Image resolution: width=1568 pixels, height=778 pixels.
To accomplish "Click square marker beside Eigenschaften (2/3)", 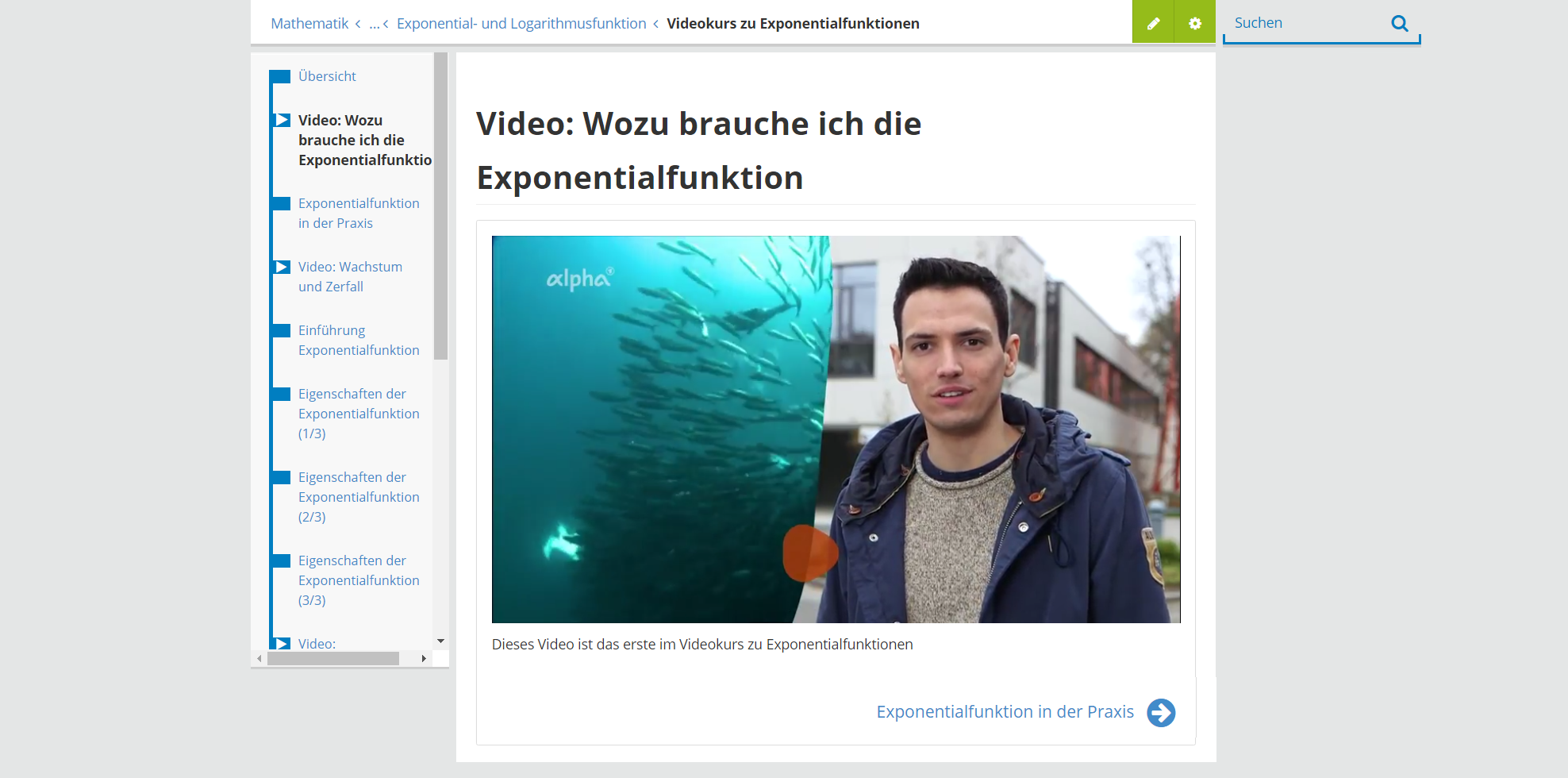I will (x=280, y=477).
